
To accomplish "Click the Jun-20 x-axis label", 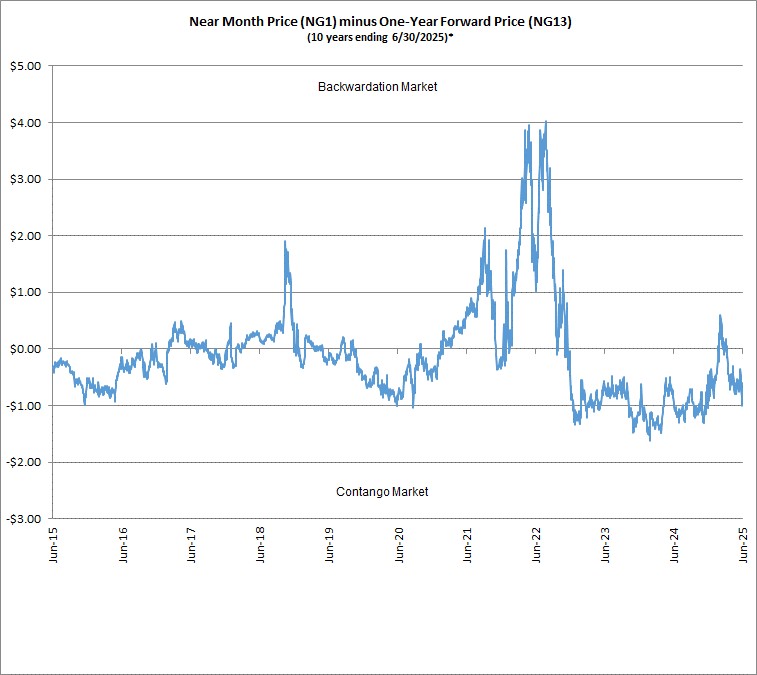I will point(399,545).
